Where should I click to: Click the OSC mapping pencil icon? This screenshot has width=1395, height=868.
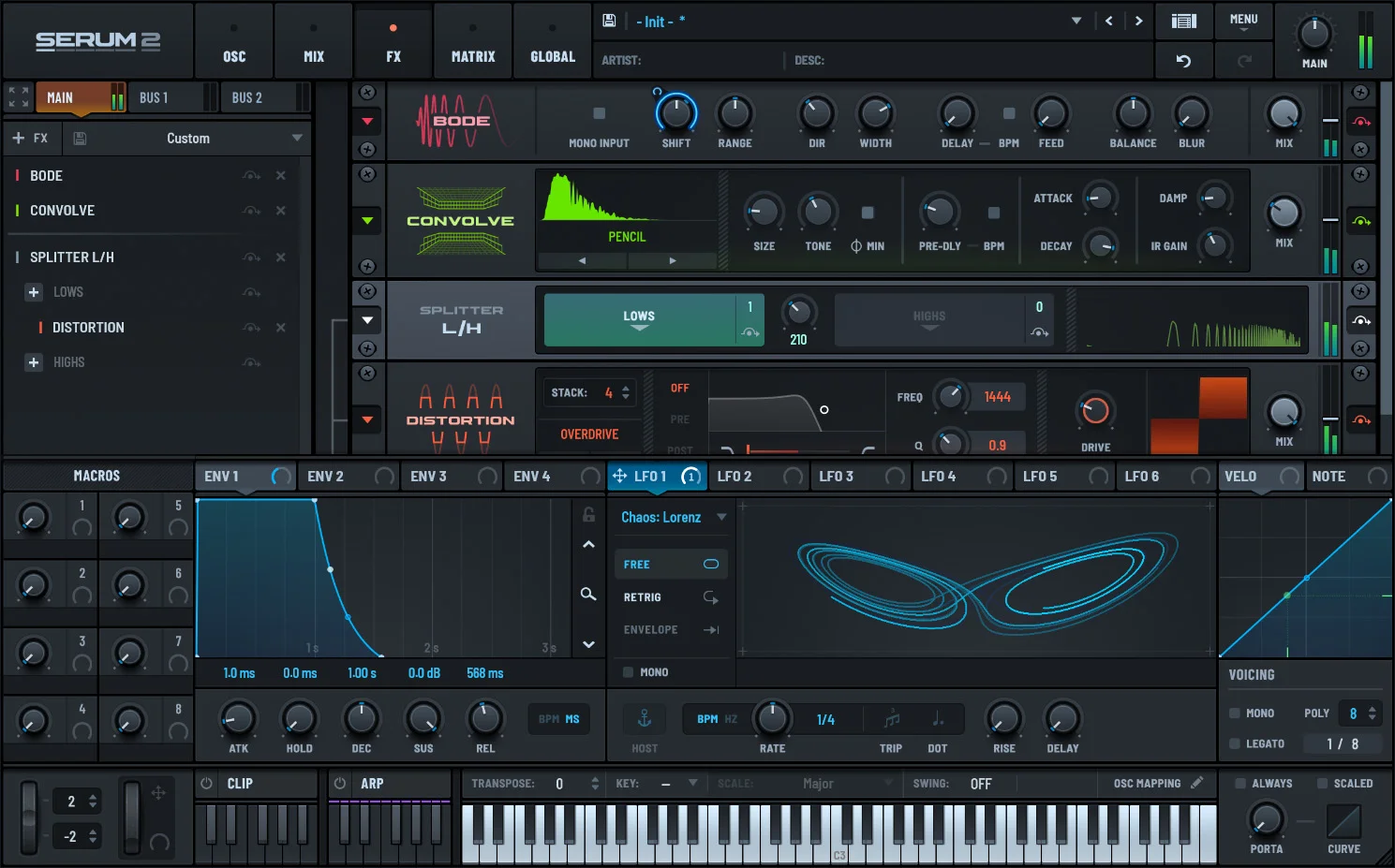tap(1197, 783)
